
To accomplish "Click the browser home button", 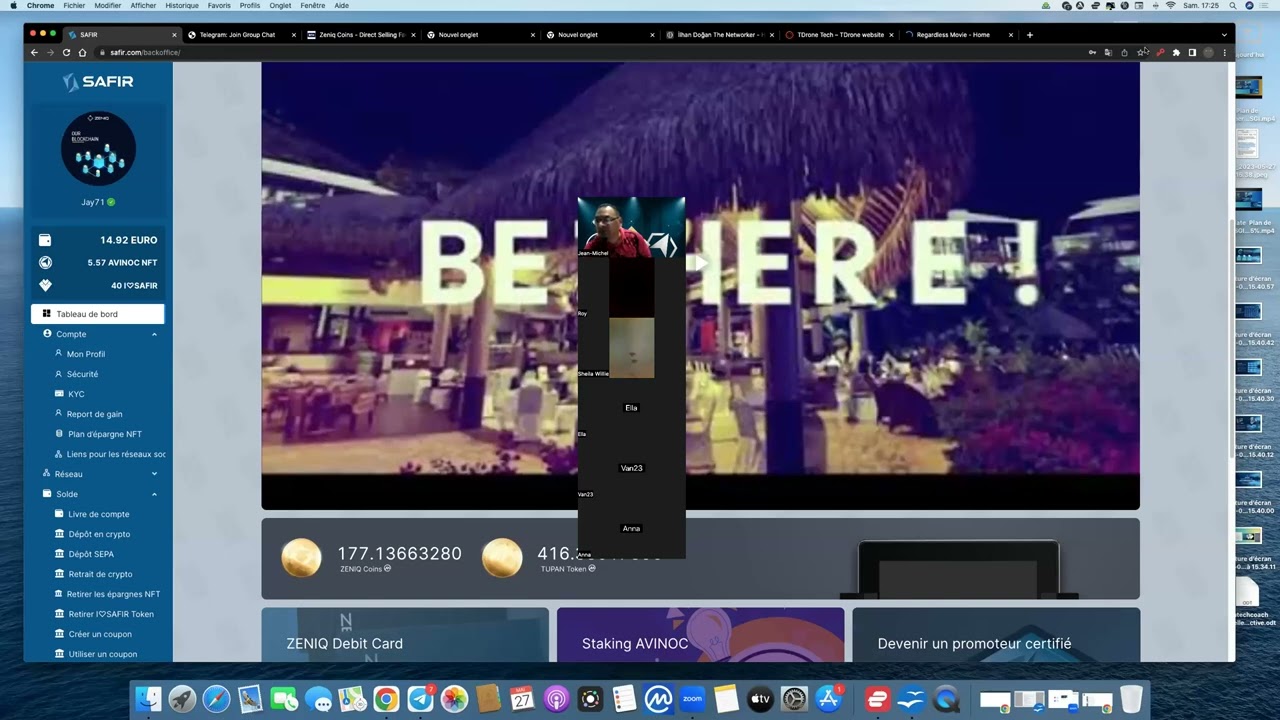I will (x=82, y=52).
